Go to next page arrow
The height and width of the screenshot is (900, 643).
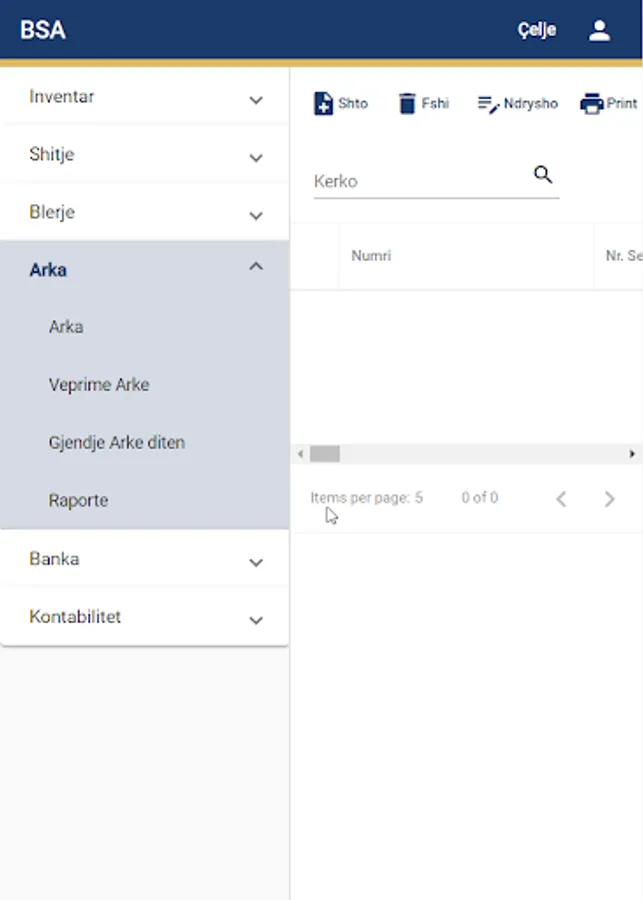(x=609, y=499)
